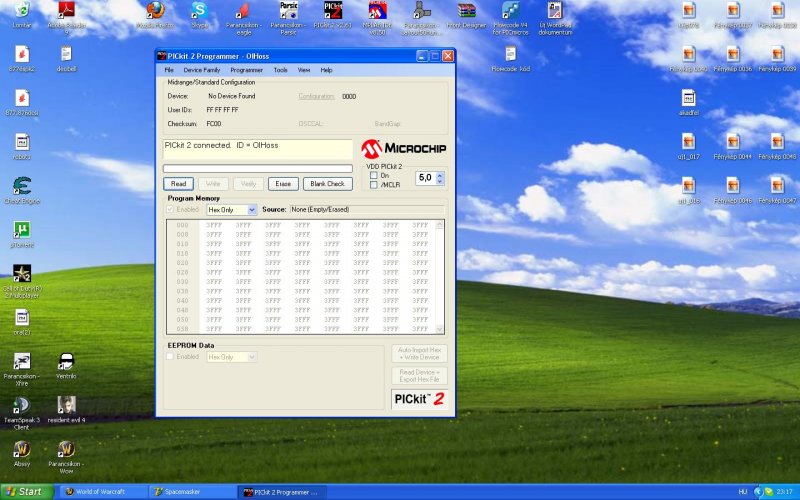Click the Start button on taskbar
The image size is (800, 500).
pyautogui.click(x=27, y=492)
